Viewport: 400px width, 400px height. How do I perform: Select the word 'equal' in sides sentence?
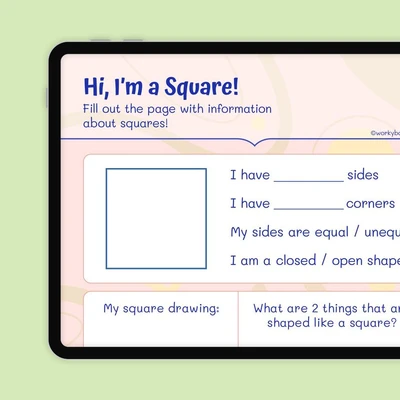pos(332,232)
